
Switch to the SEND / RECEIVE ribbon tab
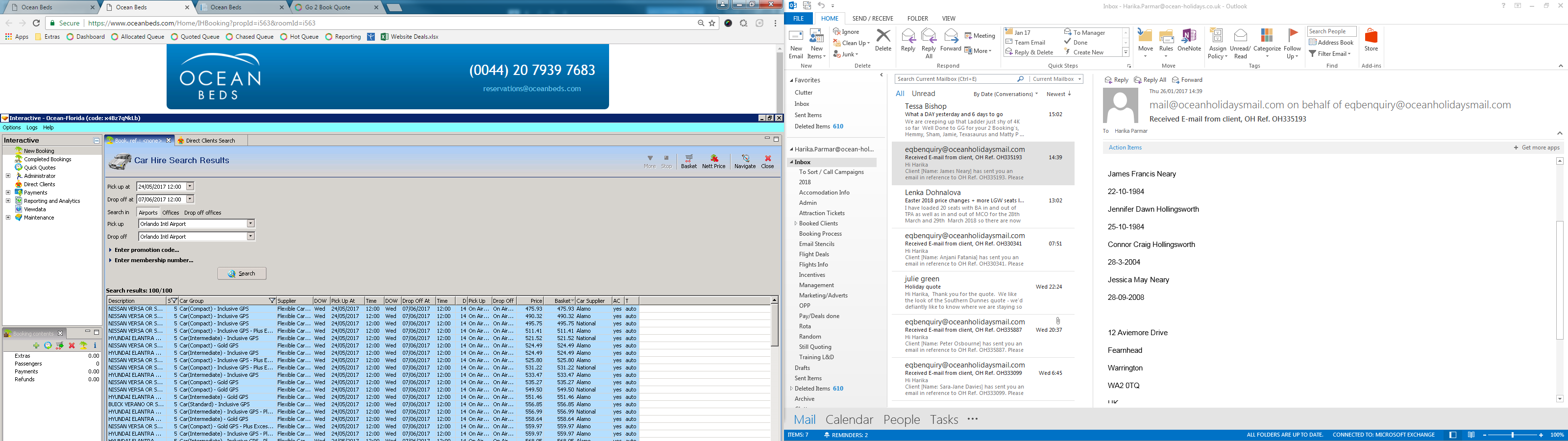(872, 18)
